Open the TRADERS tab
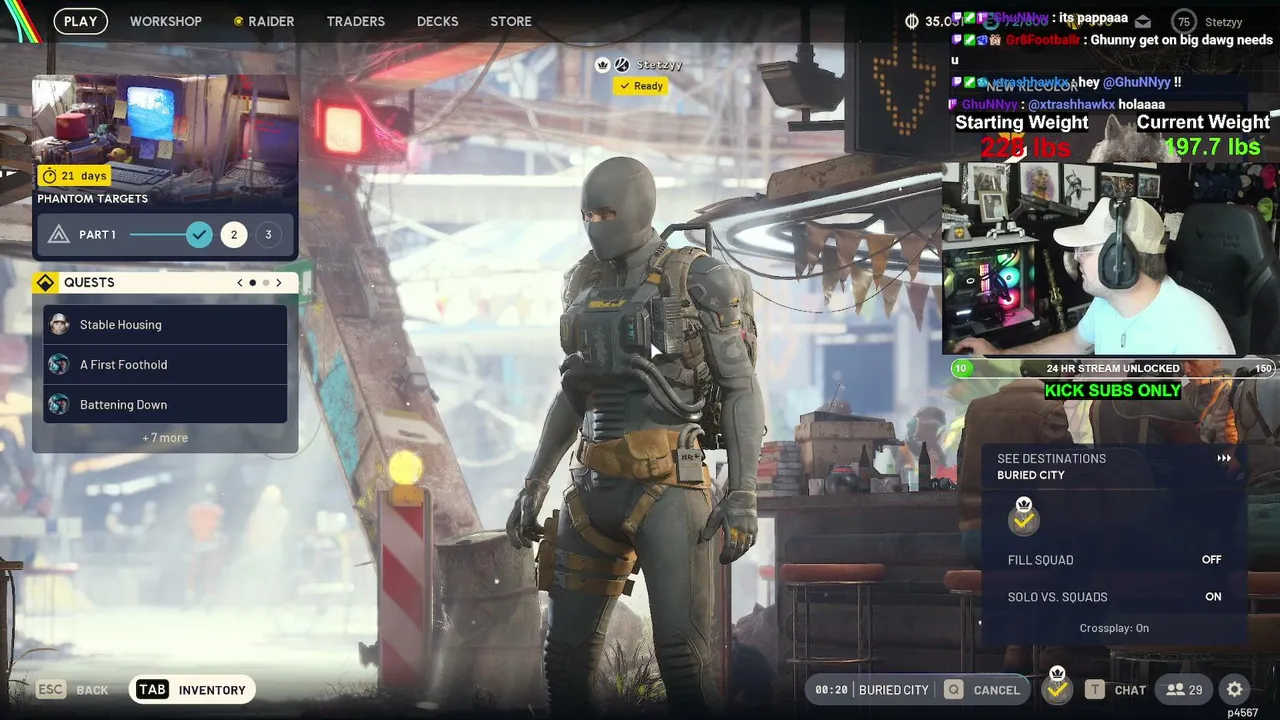The height and width of the screenshot is (720, 1280). pyautogui.click(x=356, y=21)
